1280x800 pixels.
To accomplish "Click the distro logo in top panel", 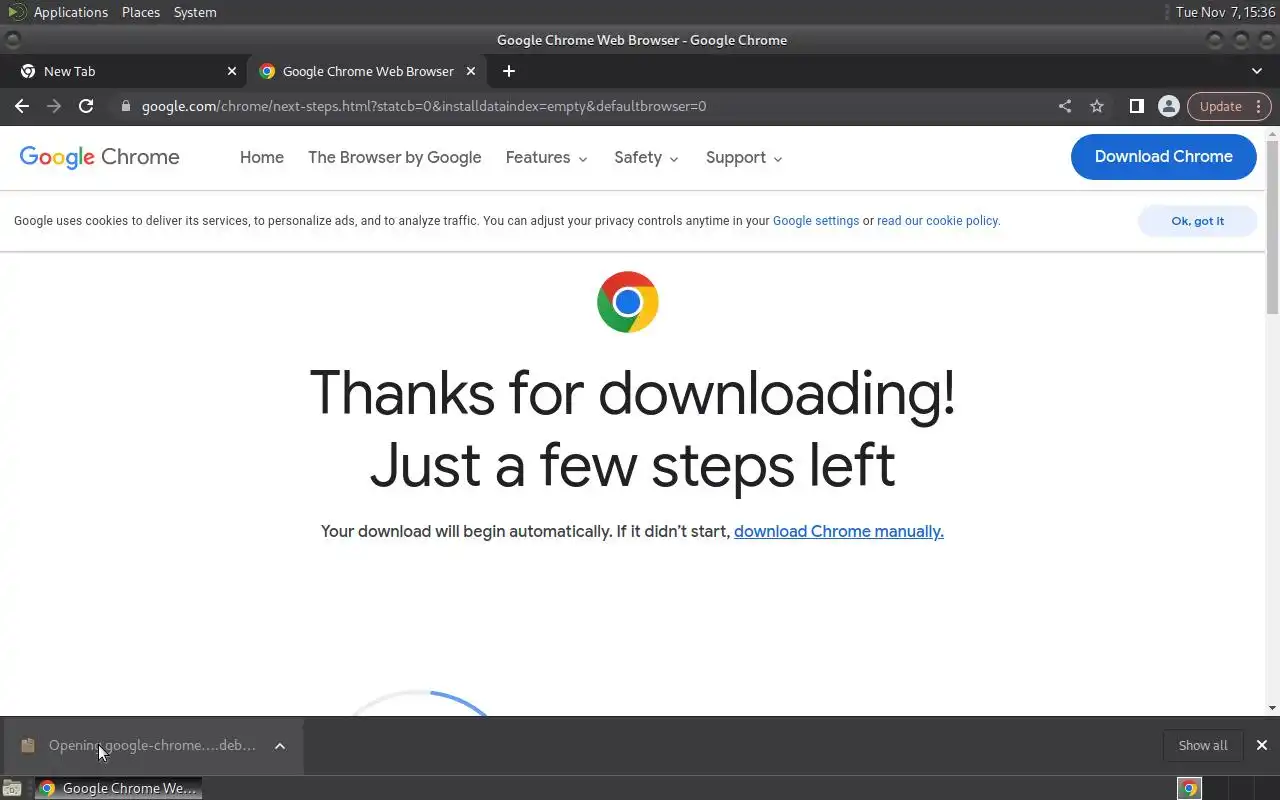I will 16,12.
